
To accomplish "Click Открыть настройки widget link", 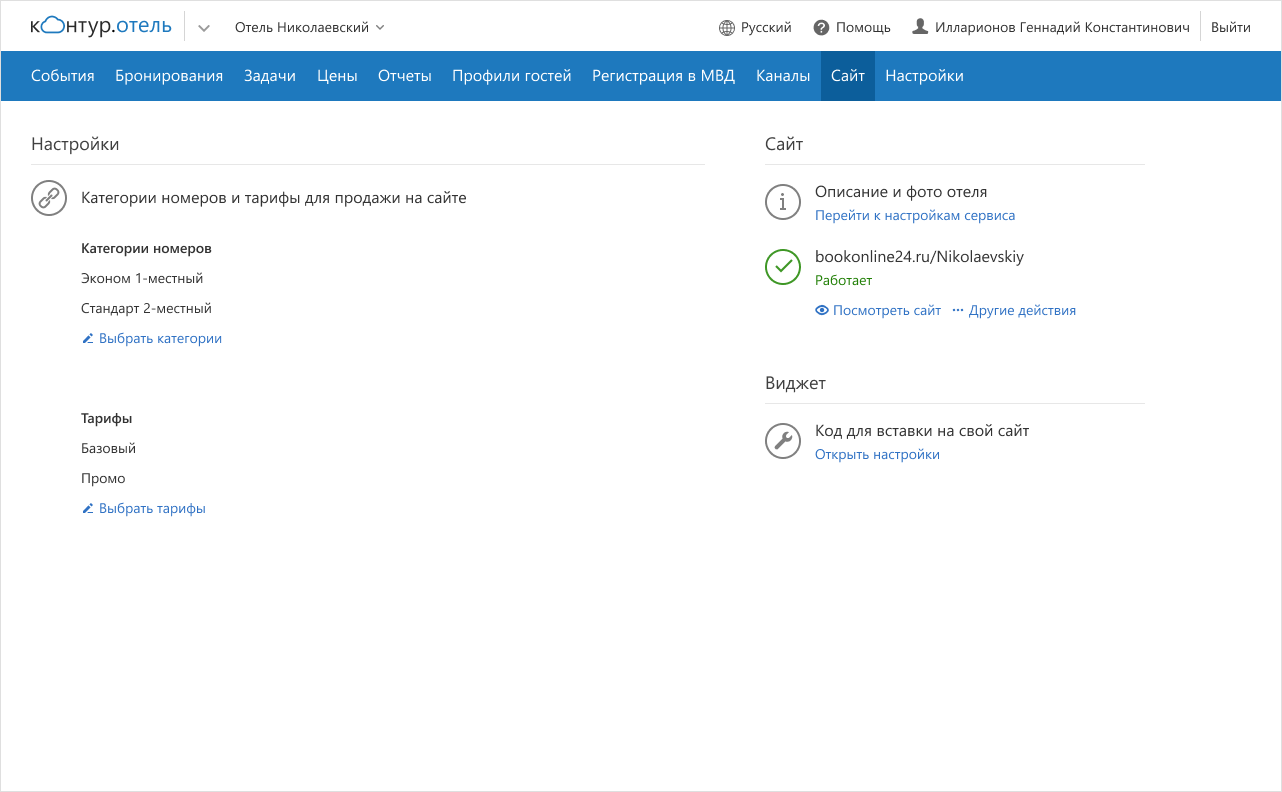I will pos(877,455).
